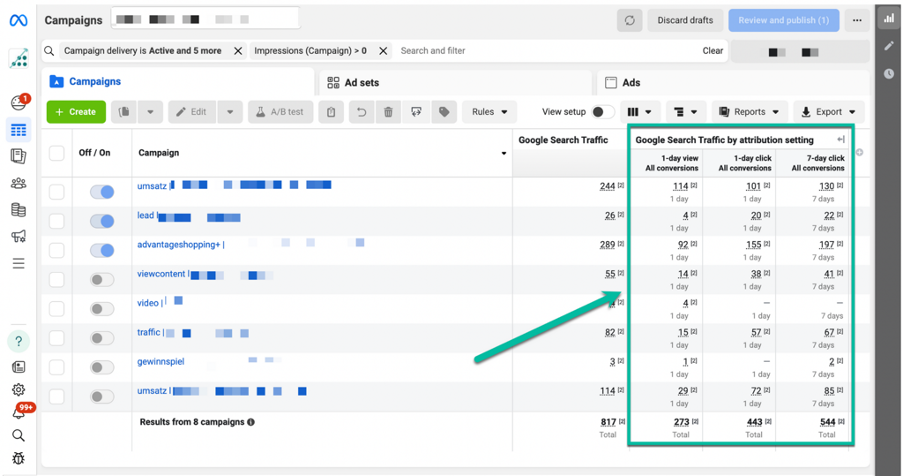
Task: Open the viewcontent campaign link
Action: click(x=163, y=274)
